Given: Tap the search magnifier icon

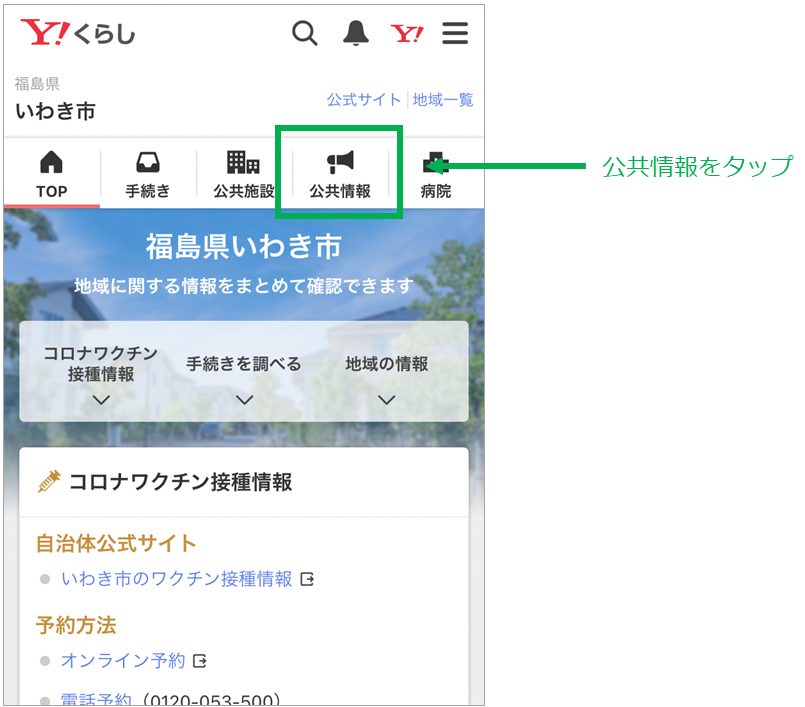Looking at the screenshot, I should pos(304,33).
